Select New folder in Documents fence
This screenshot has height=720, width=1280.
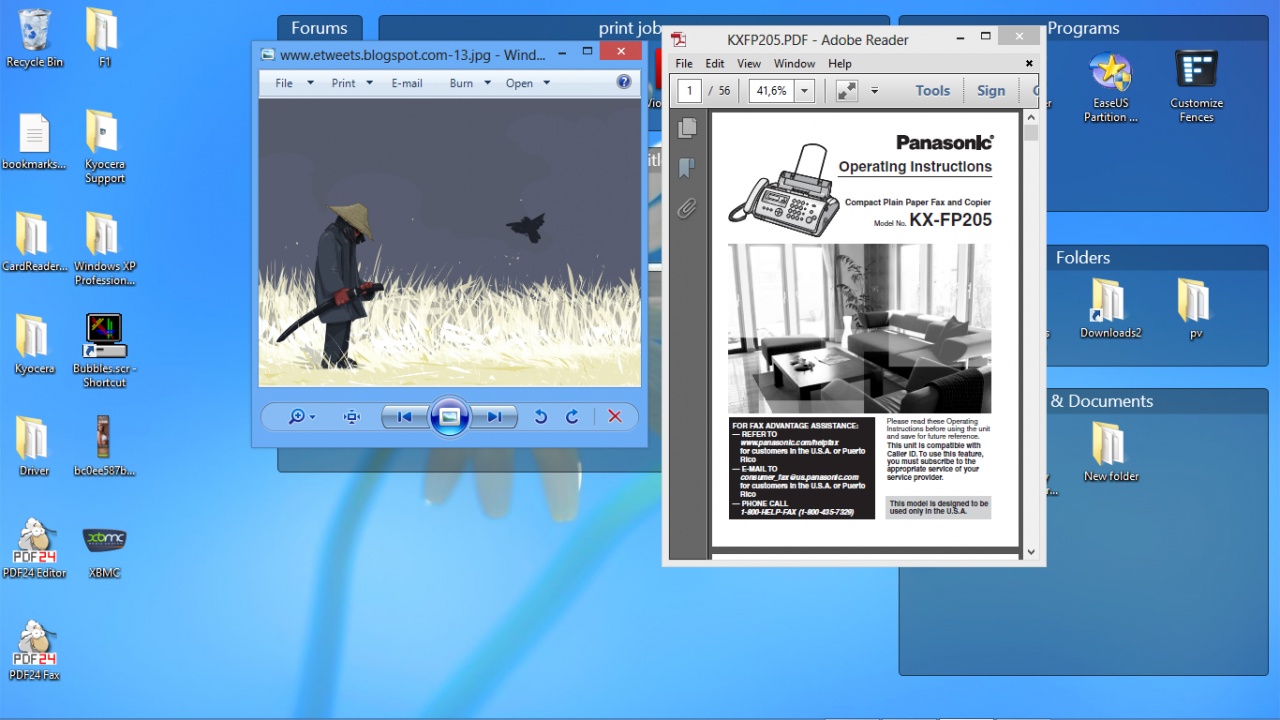pyautogui.click(x=1110, y=452)
